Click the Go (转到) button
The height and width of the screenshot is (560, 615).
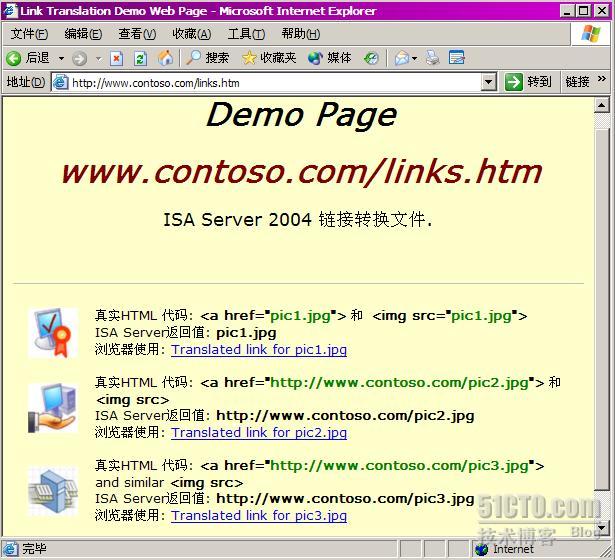(x=528, y=82)
